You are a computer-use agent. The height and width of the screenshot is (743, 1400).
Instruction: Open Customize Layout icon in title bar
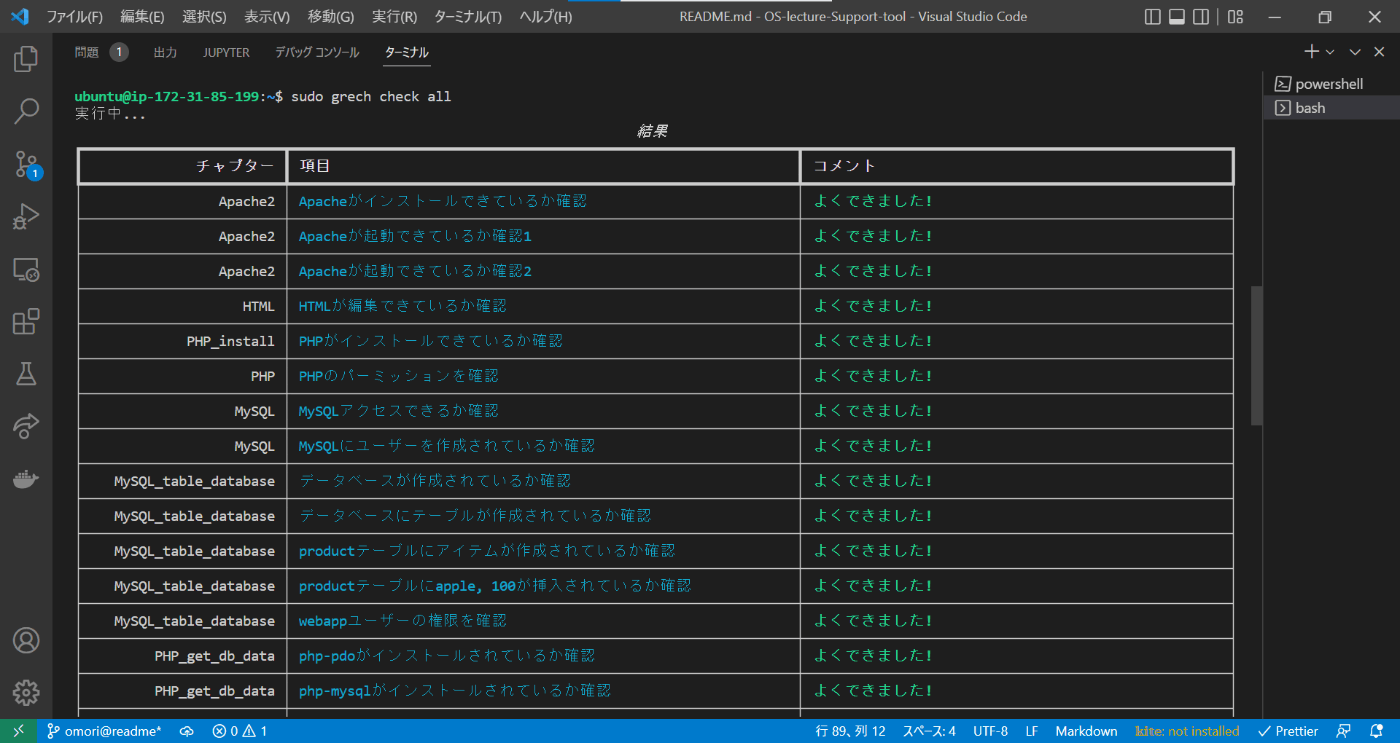[x=1236, y=16]
